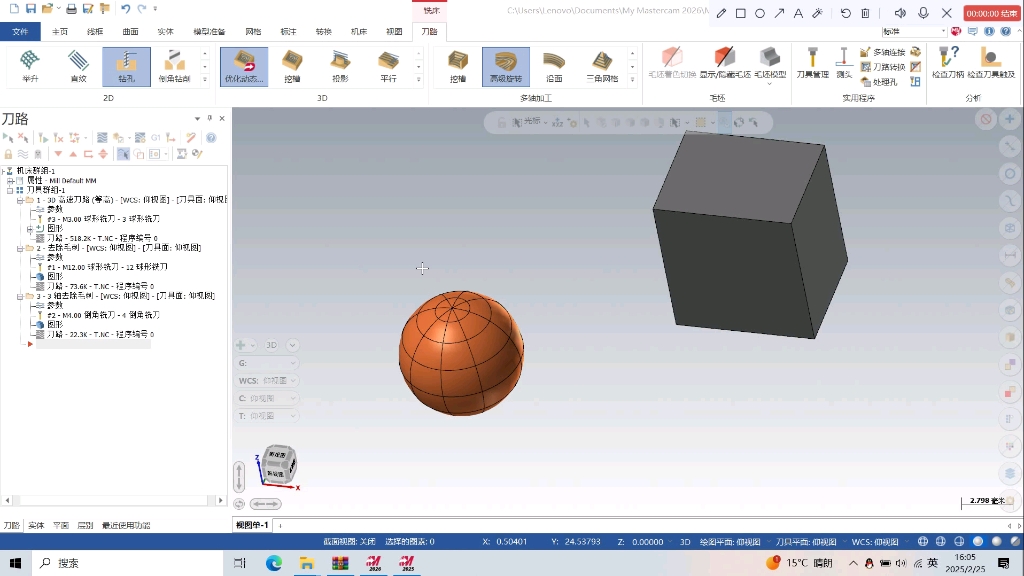Expand the 属性 Mill Default MM node
Viewport: 1024px width, 576px height.
pyautogui.click(x=10, y=181)
